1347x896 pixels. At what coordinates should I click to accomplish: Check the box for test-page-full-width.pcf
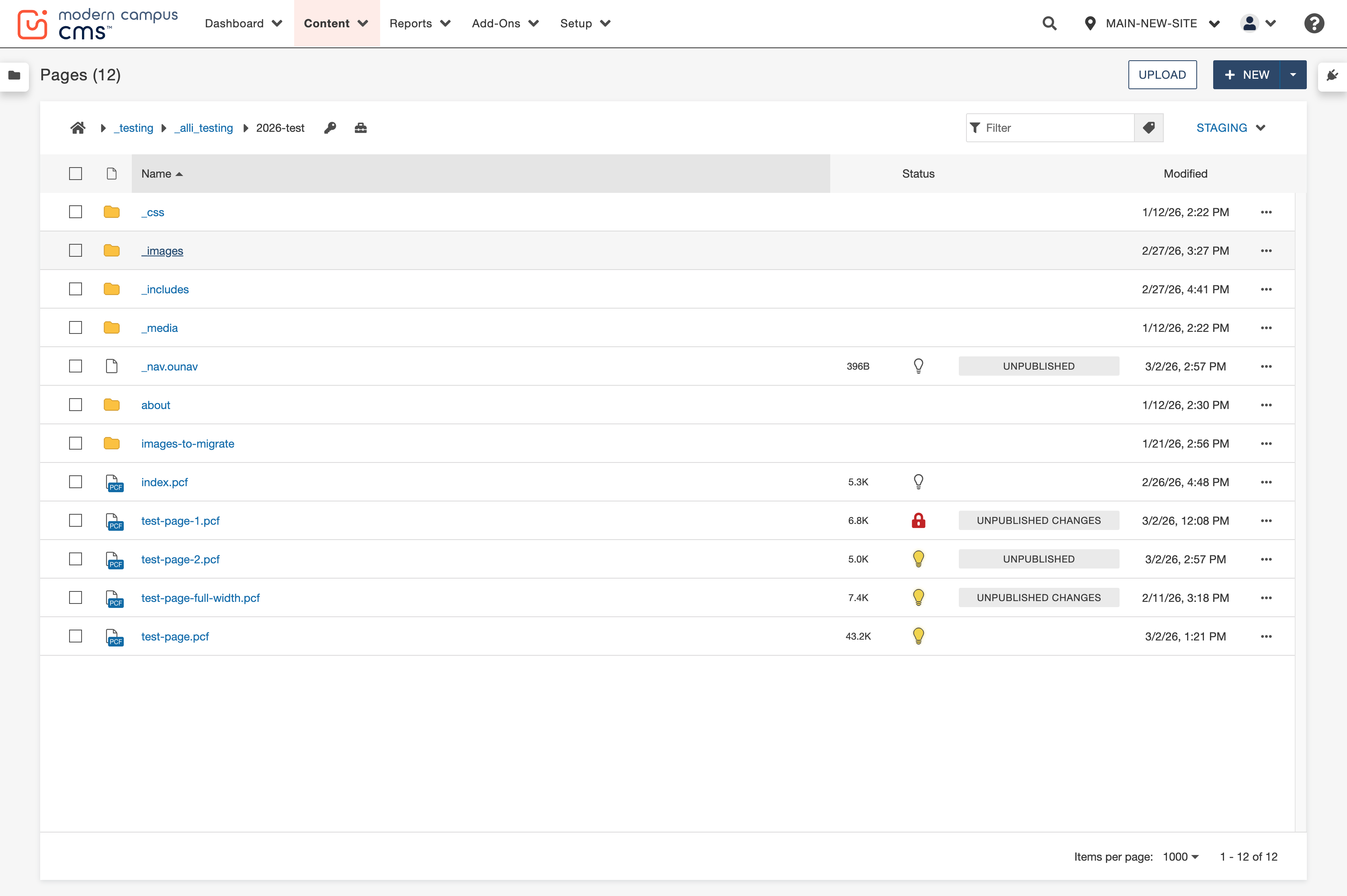click(x=76, y=598)
